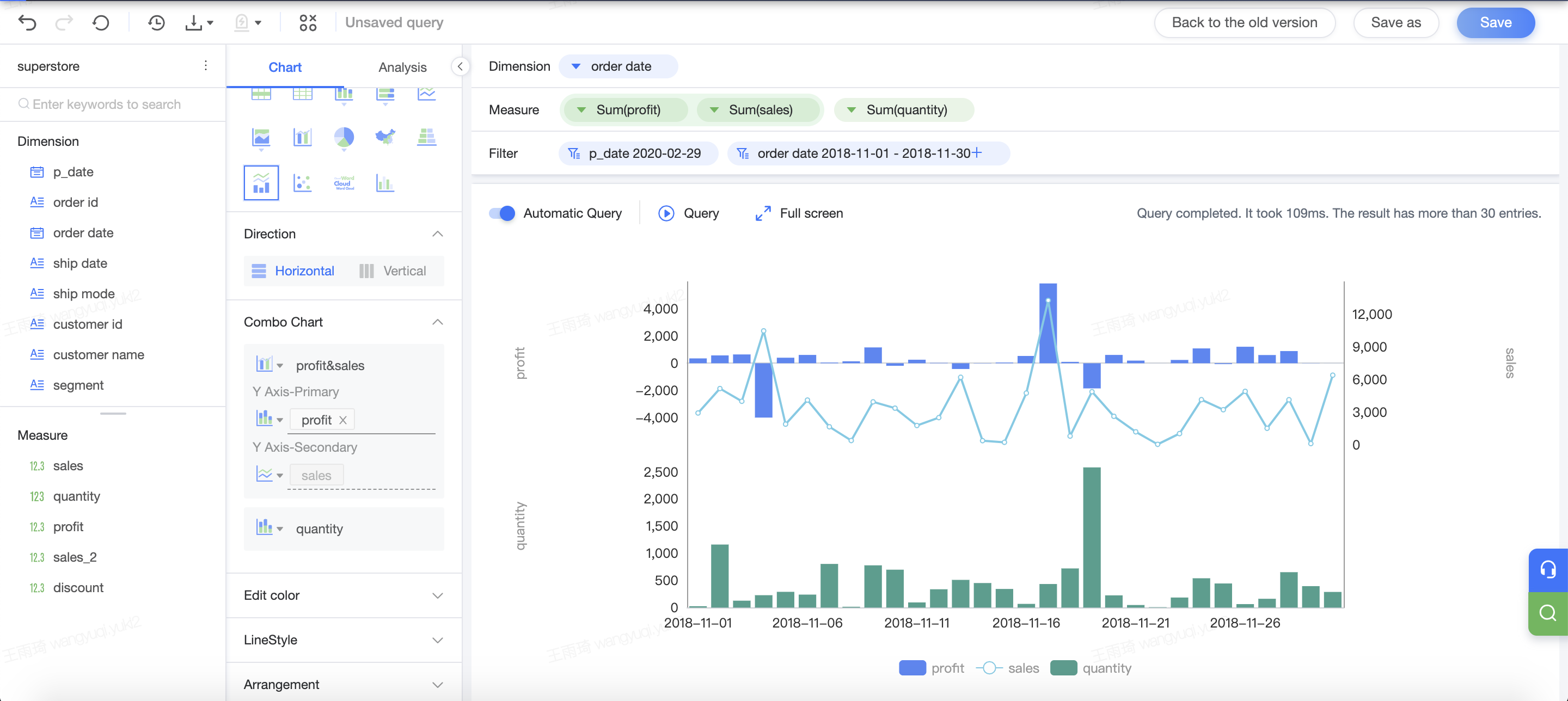Open profit&sales chart type dropdown
1568x701 pixels.
[x=269, y=365]
